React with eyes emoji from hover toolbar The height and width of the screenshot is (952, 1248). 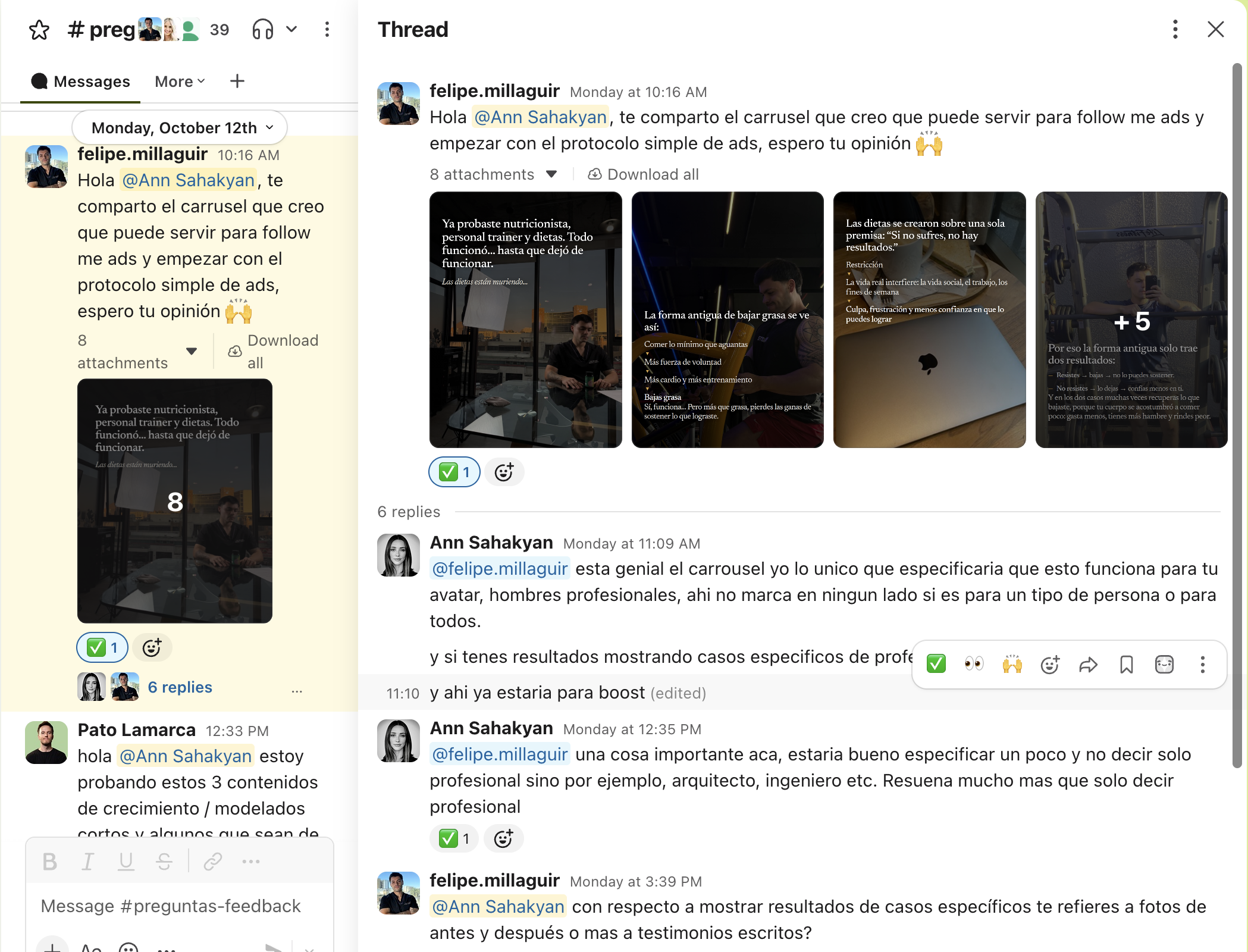click(x=974, y=663)
